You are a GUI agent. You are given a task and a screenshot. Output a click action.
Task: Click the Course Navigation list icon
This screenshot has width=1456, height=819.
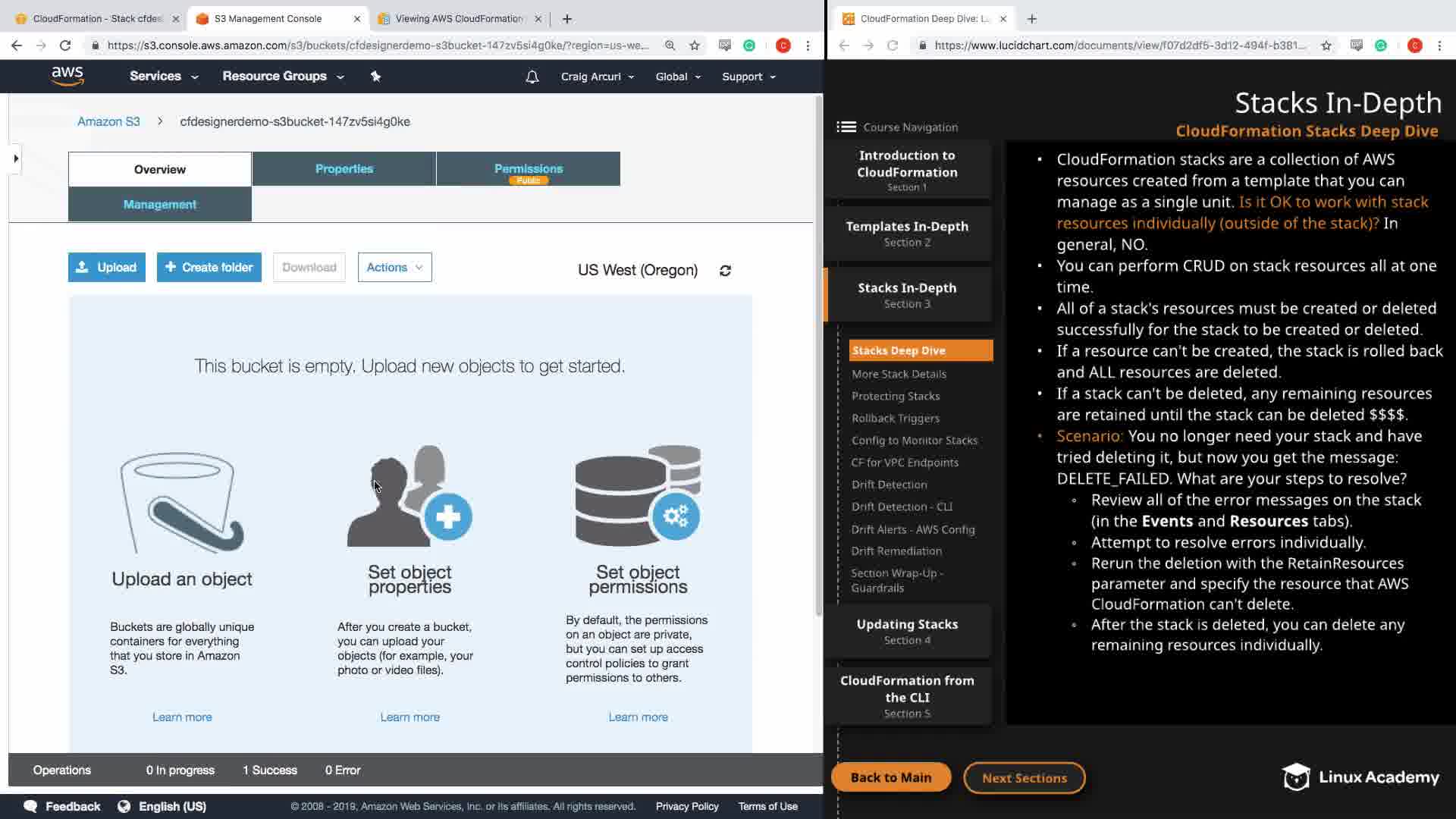(x=846, y=127)
